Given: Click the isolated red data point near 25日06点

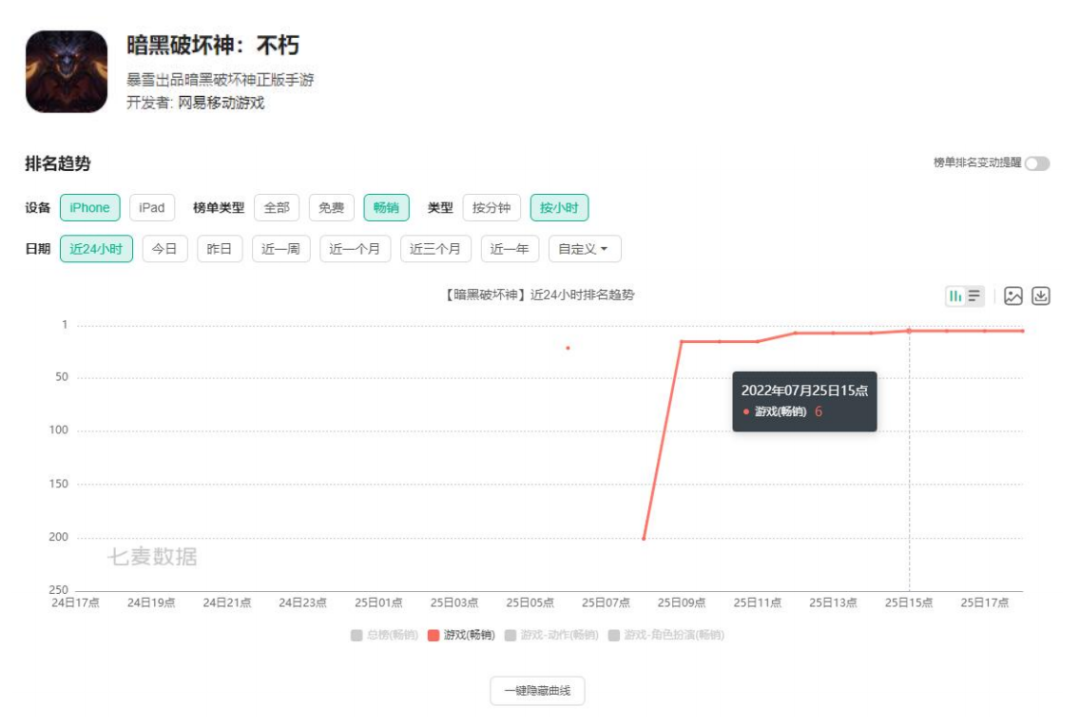Looking at the screenshot, I should (568, 348).
